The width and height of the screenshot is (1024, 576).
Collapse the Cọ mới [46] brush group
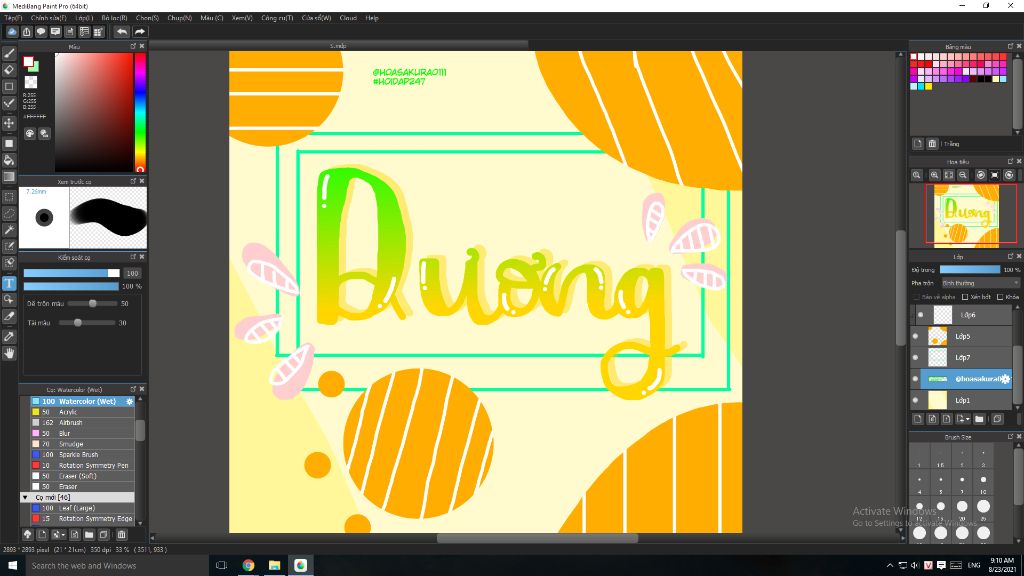tap(25, 498)
